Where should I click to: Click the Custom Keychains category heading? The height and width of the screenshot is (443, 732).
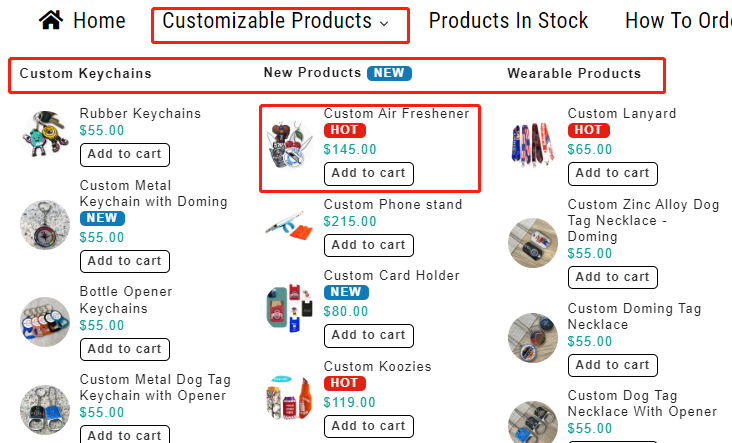tap(86, 73)
